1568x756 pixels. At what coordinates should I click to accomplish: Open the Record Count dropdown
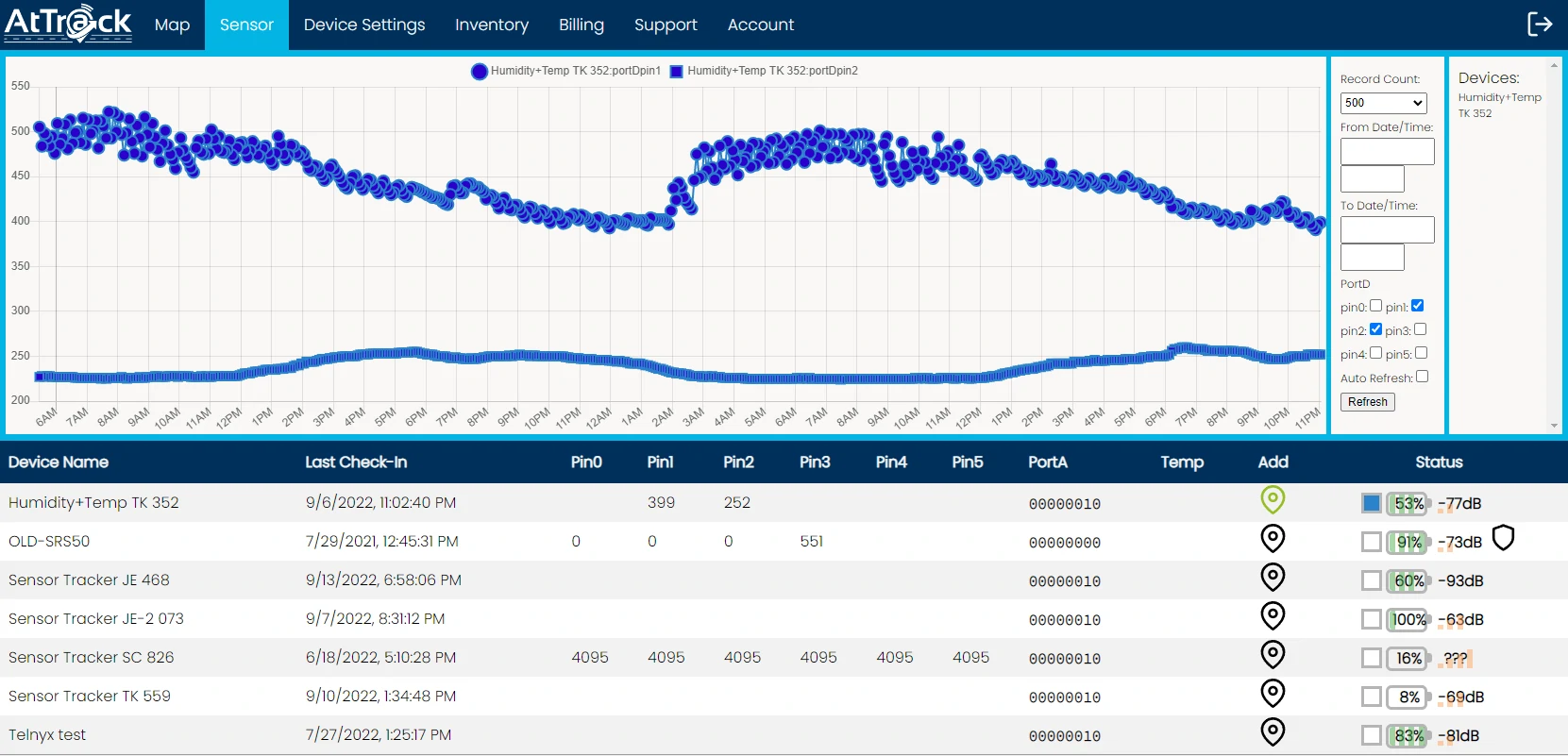[1383, 103]
